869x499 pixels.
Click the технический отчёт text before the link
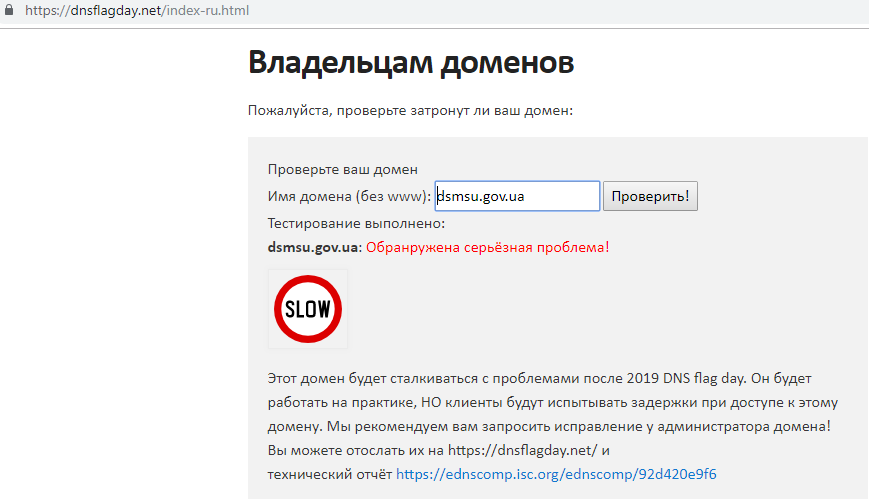pos(329,473)
